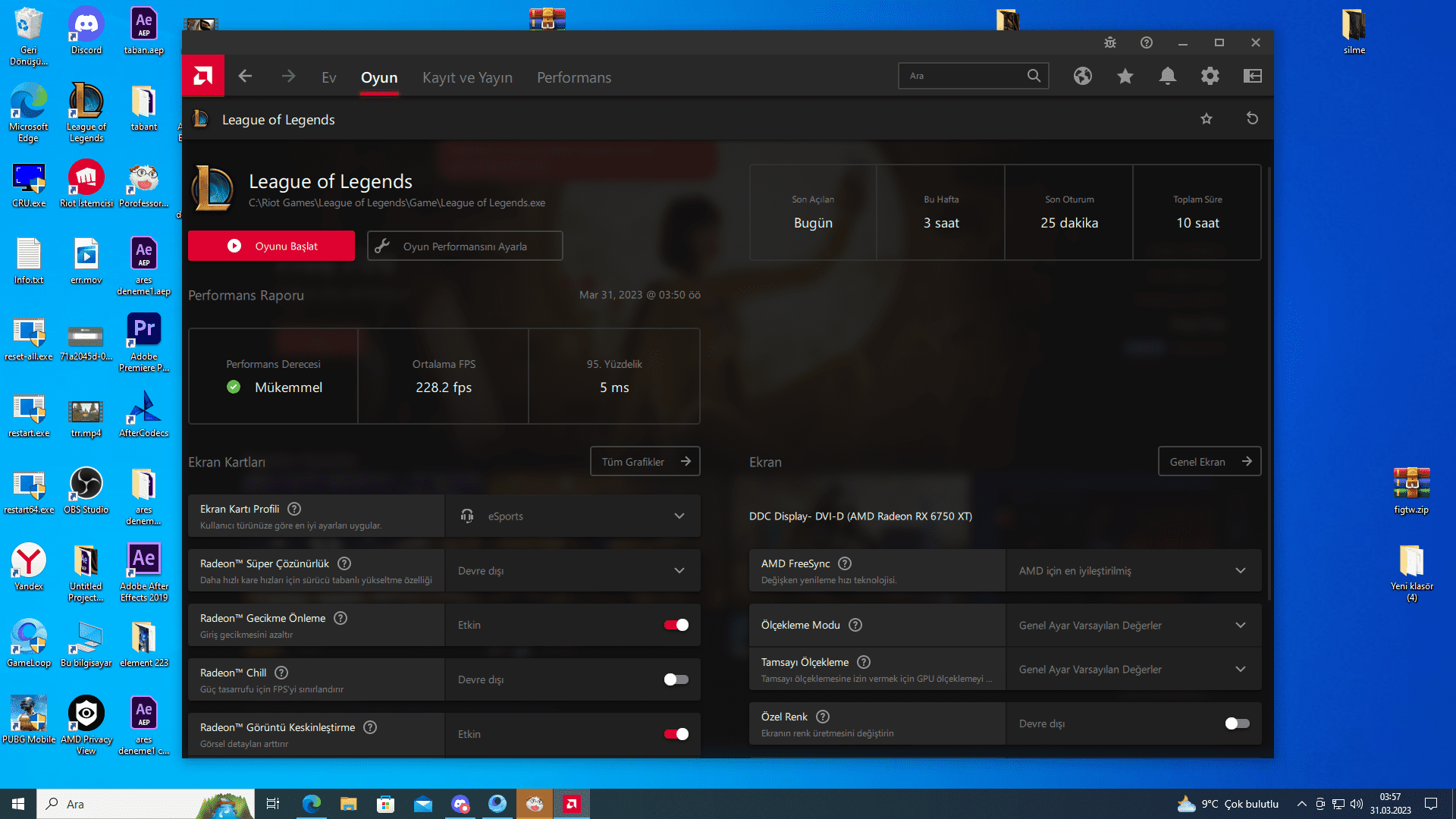The image size is (1456, 819).
Task: Expand the Ölçekleme Modu dropdown
Action: [1133, 626]
